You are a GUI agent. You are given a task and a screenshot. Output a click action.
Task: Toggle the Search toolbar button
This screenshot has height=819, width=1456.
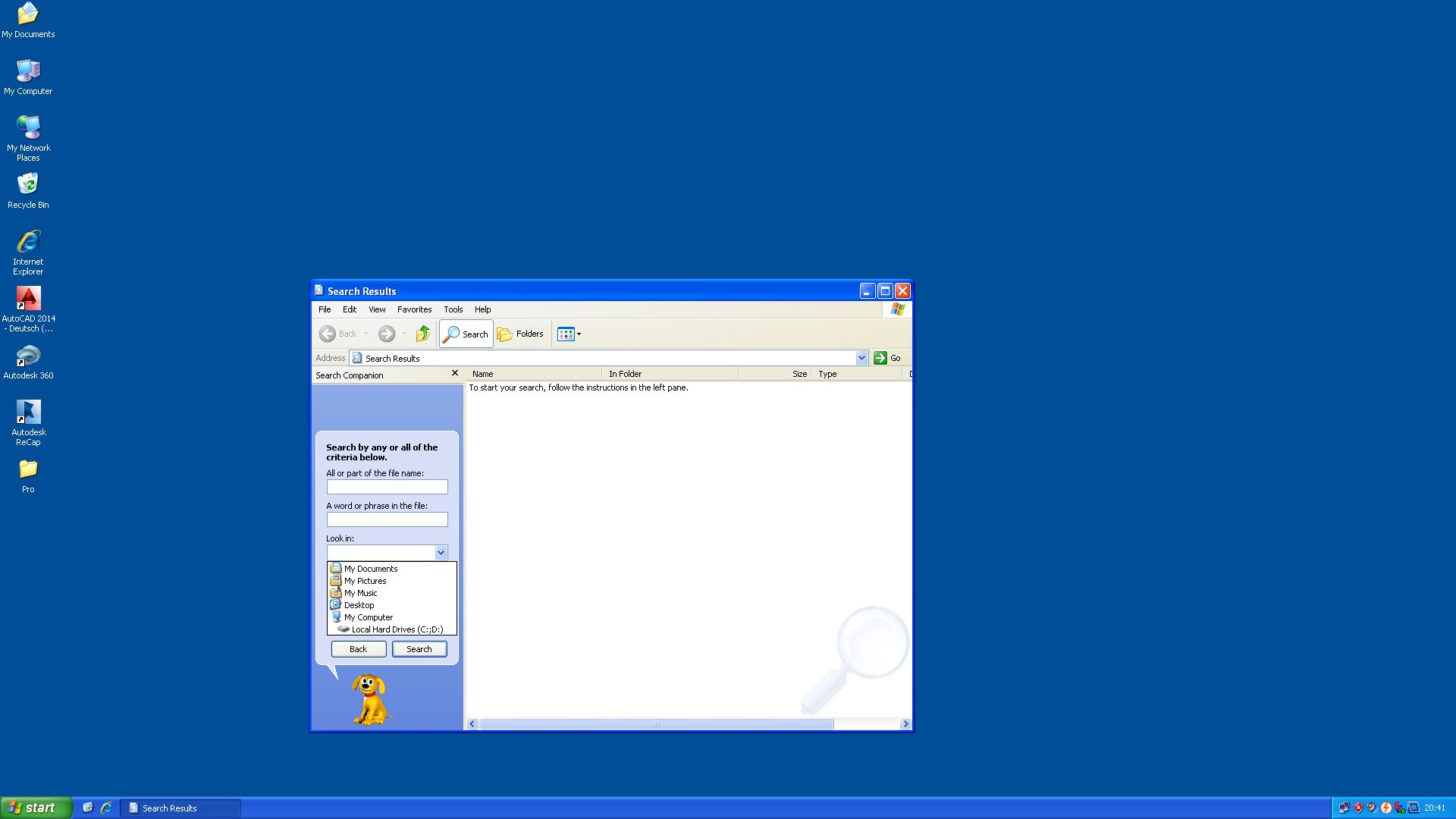click(x=466, y=334)
